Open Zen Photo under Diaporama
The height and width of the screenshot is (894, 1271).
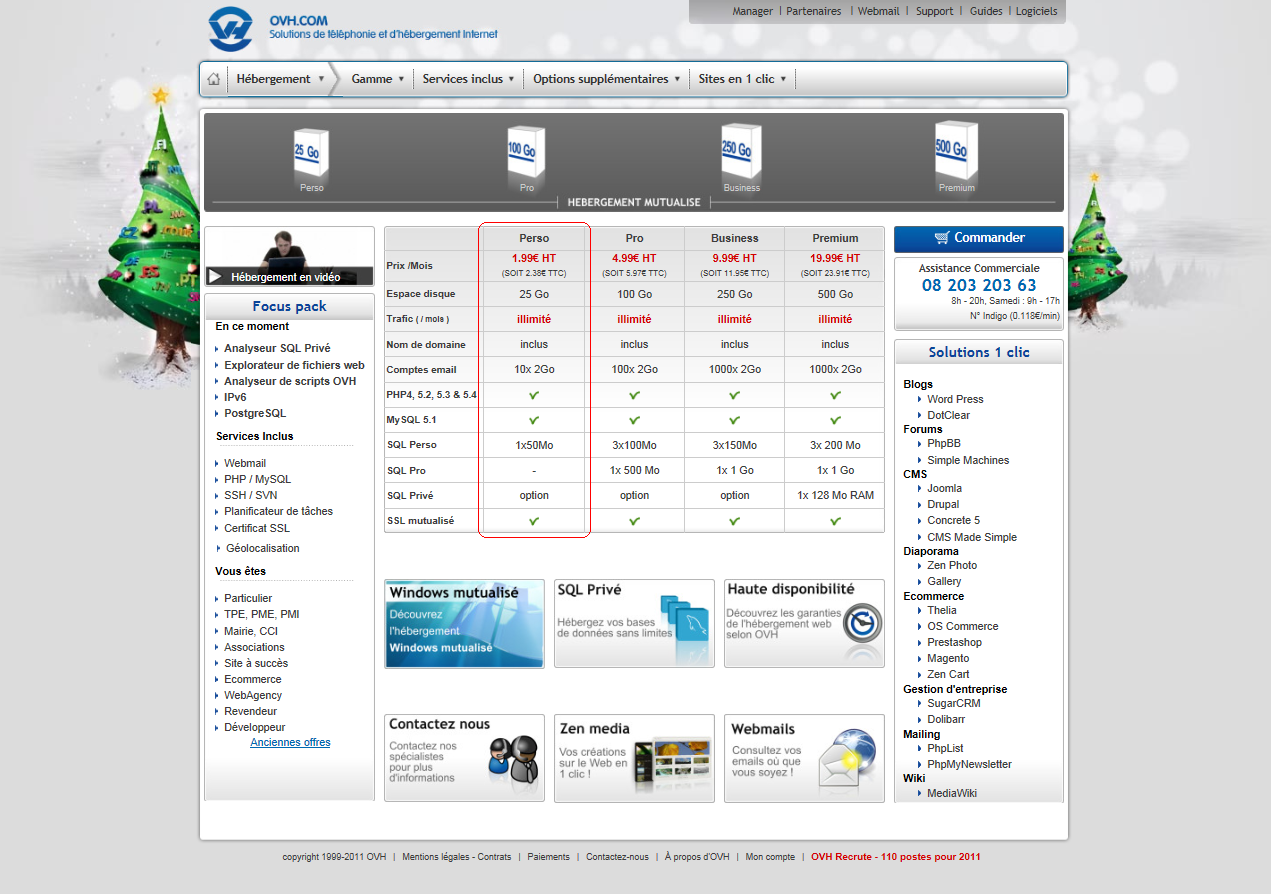(952, 566)
